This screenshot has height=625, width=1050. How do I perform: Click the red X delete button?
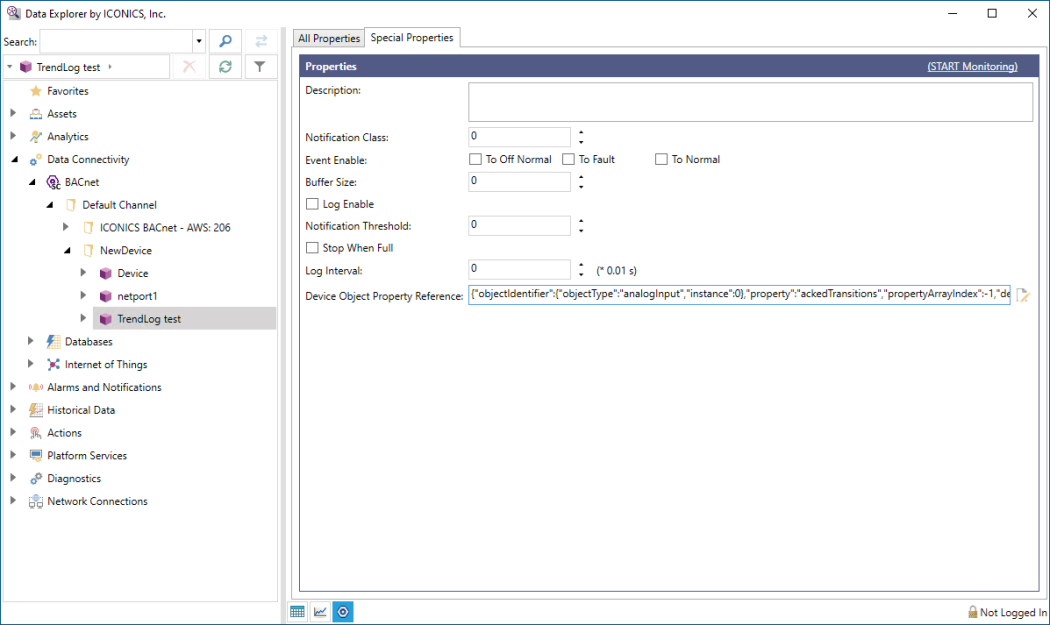[x=190, y=66]
